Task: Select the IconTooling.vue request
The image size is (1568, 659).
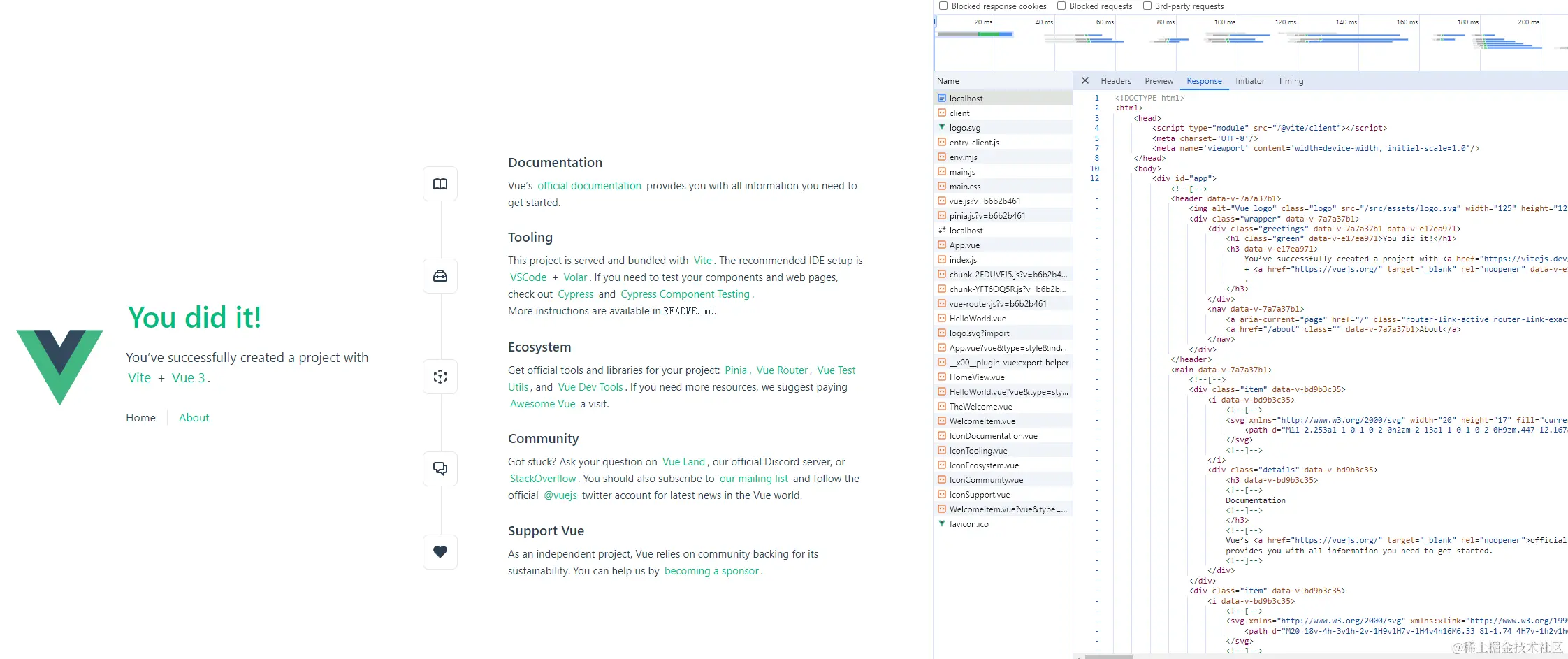Action: tap(1003, 451)
